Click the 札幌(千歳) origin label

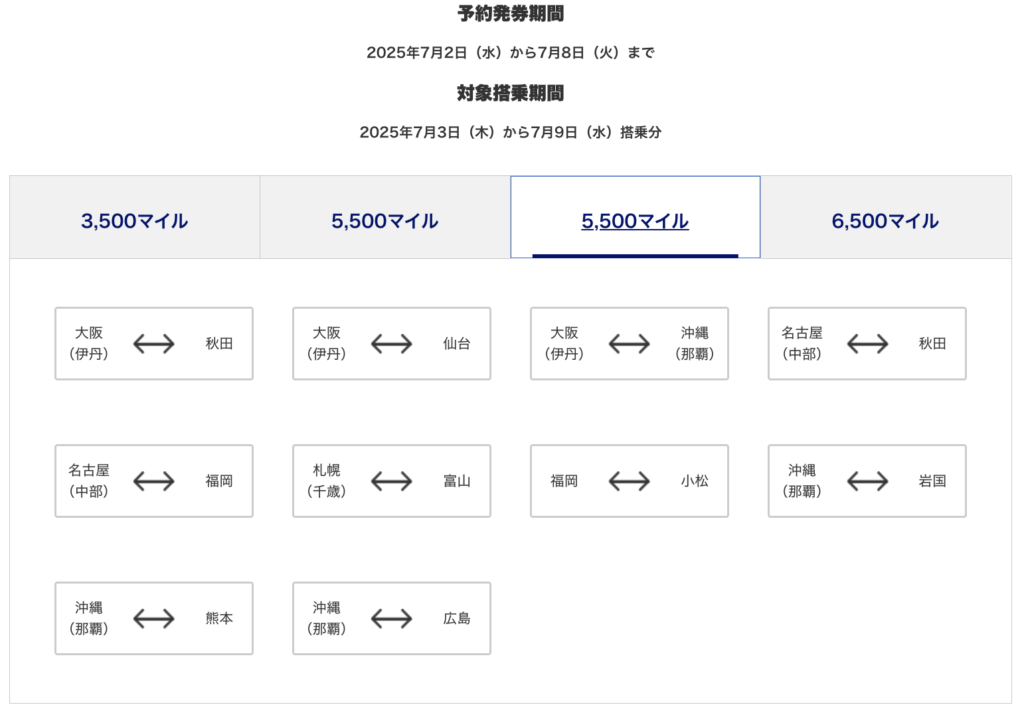(x=327, y=481)
